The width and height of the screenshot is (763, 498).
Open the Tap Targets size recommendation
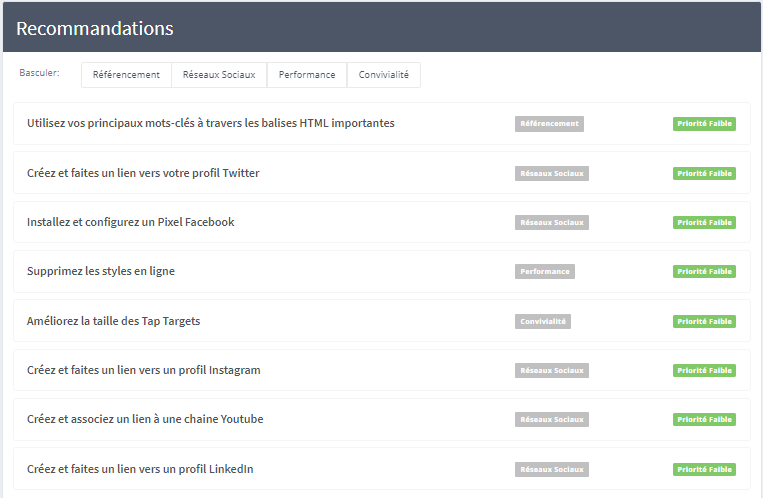click(114, 321)
